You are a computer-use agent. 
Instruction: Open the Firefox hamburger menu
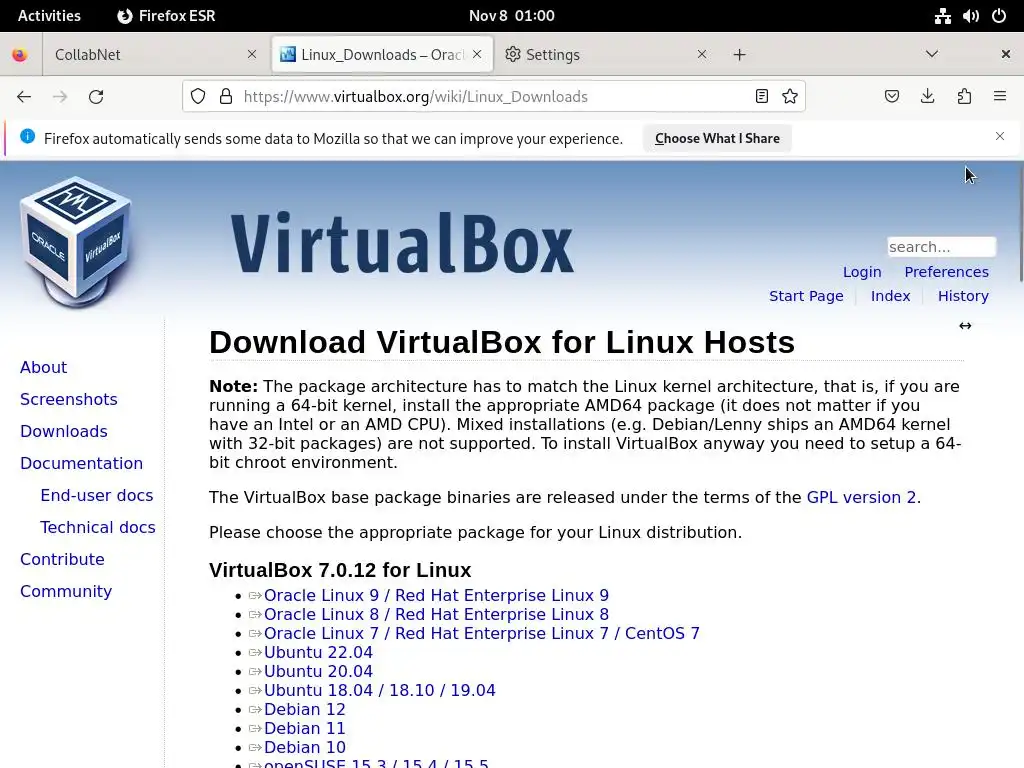pyautogui.click(x=1000, y=96)
